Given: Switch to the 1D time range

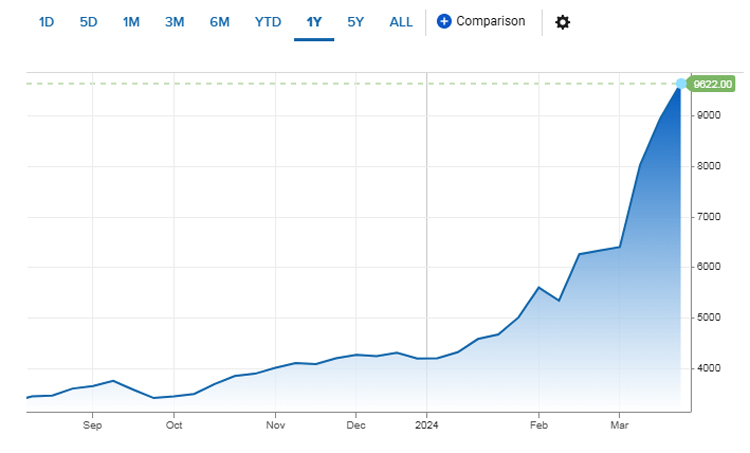Looking at the screenshot, I should pos(46,22).
